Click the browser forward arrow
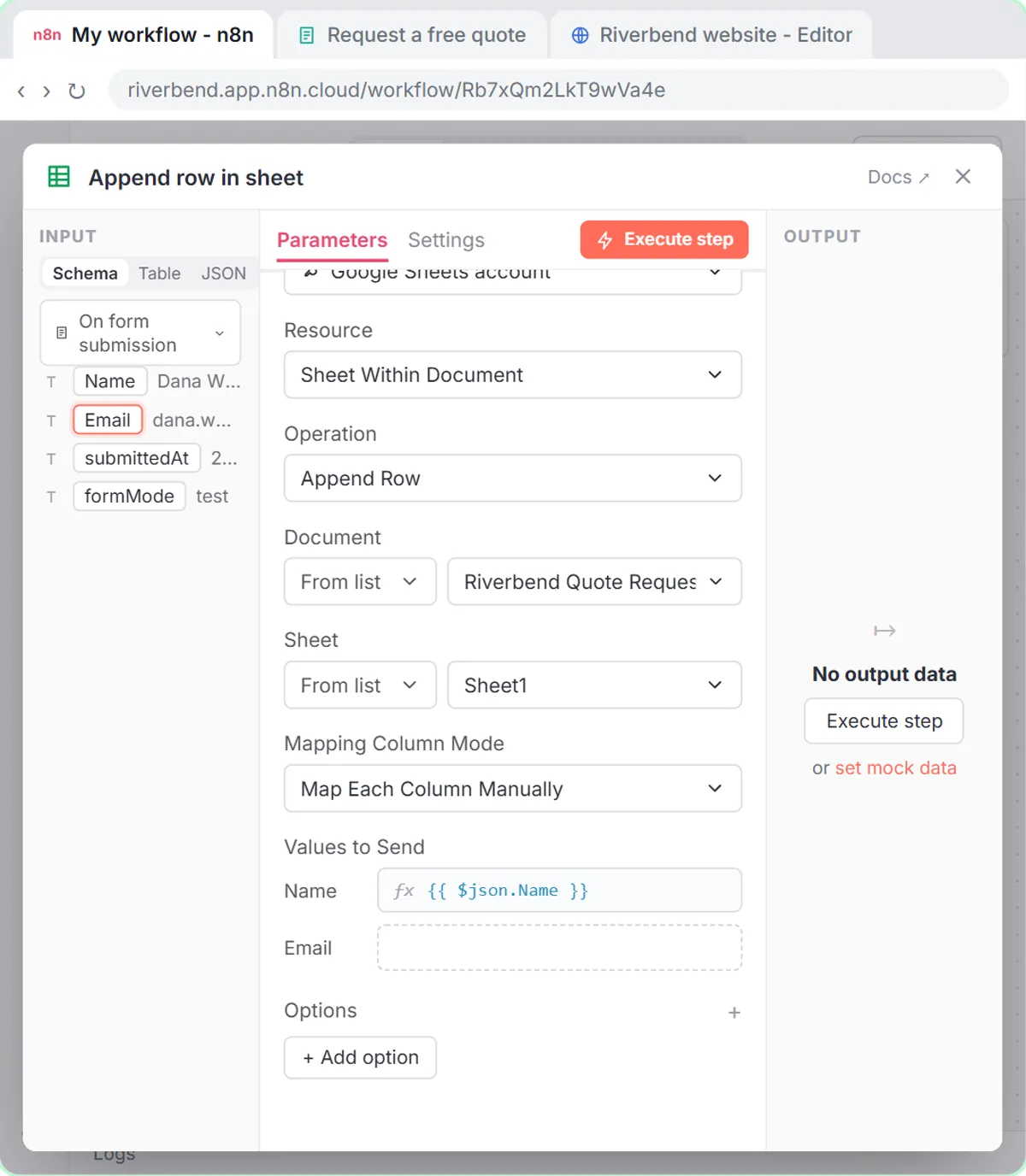This screenshot has height=1176, width=1026. [x=46, y=91]
